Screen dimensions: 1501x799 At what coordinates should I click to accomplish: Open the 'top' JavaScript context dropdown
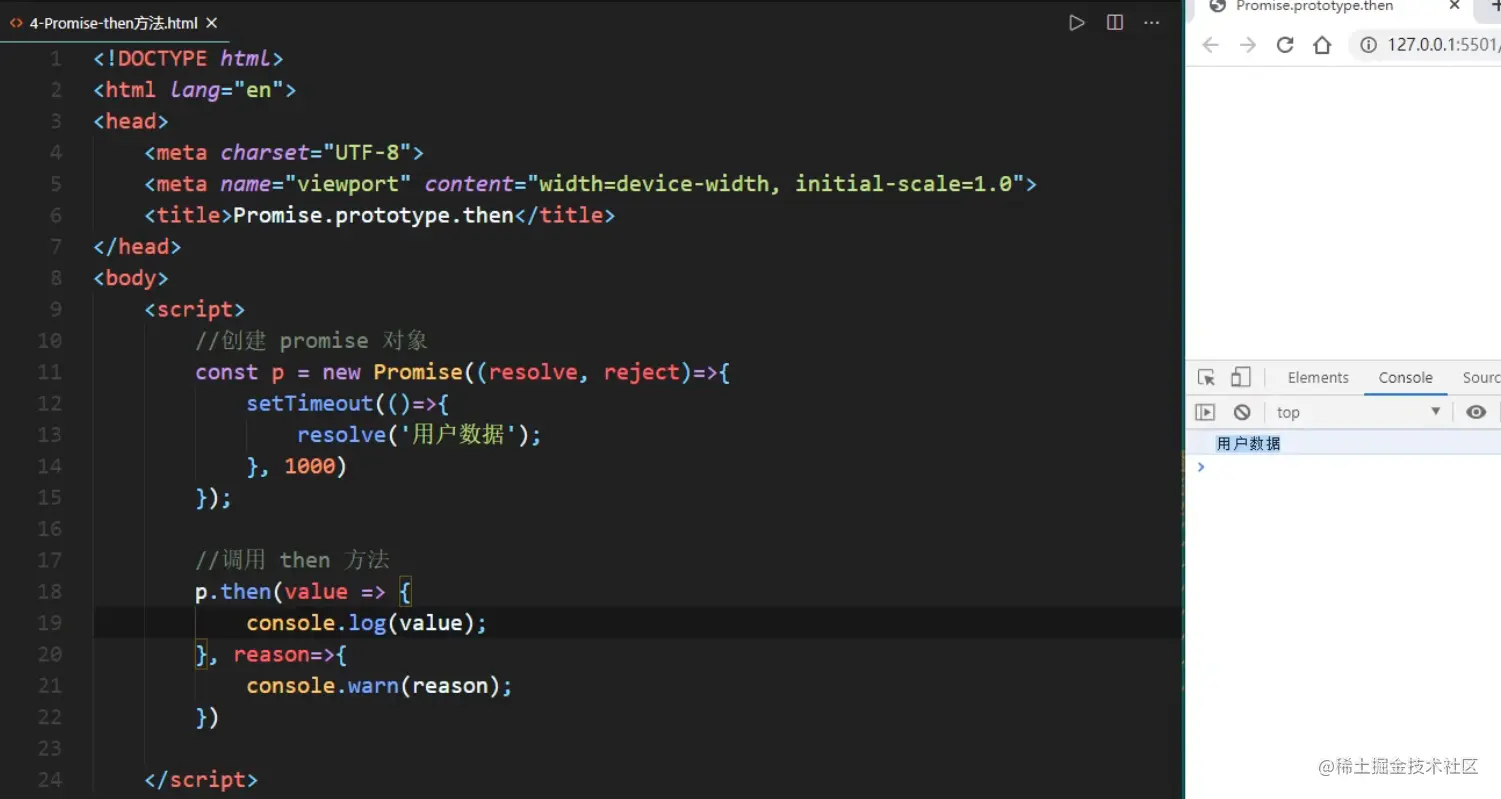(x=1358, y=412)
